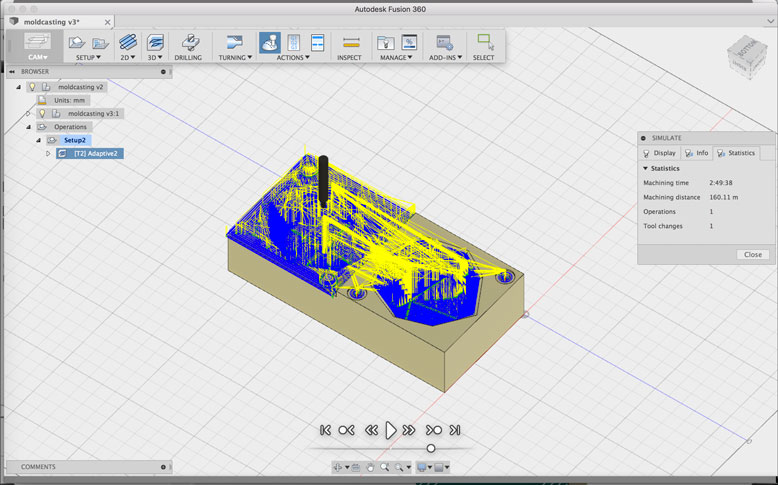Click the Post Process icon
Viewport: 778px width, 485px height.
click(x=294, y=43)
